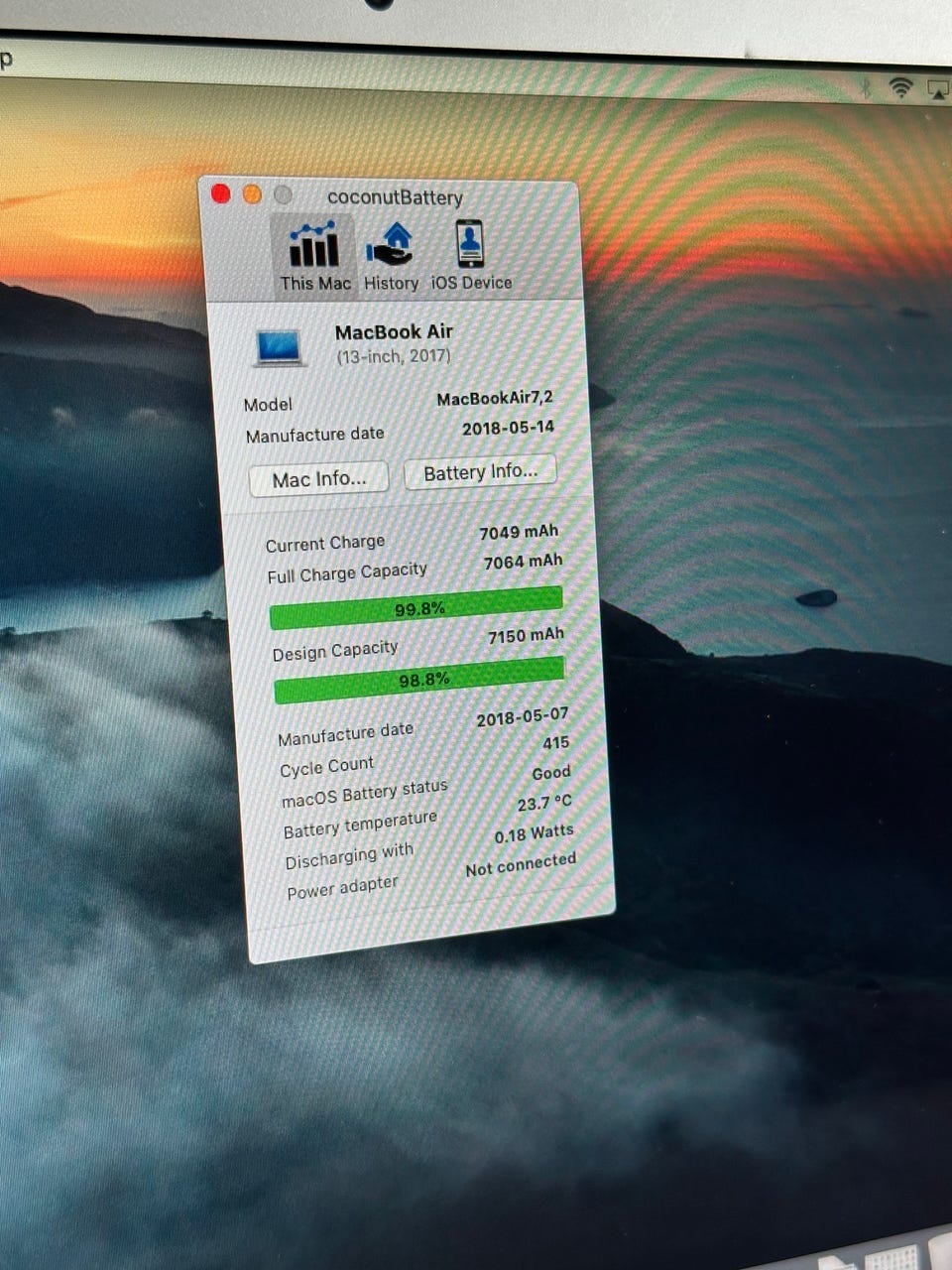
Task: Click the Good battery status value
Action: pos(551,773)
